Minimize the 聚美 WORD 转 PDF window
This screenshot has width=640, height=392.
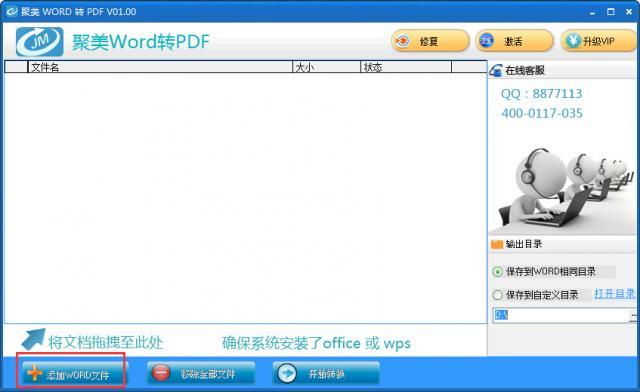point(592,12)
